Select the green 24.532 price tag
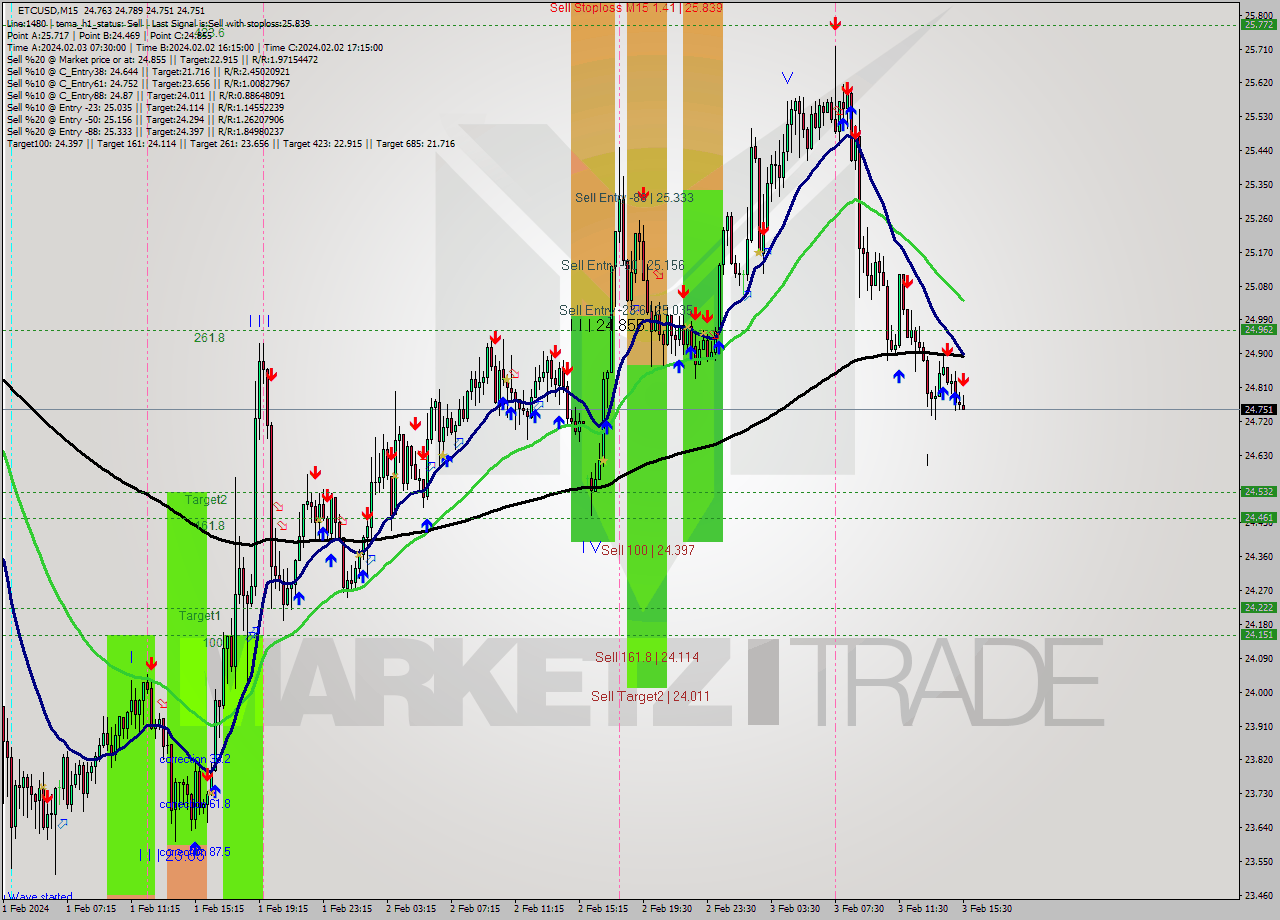The image size is (1280, 920). tap(1258, 491)
